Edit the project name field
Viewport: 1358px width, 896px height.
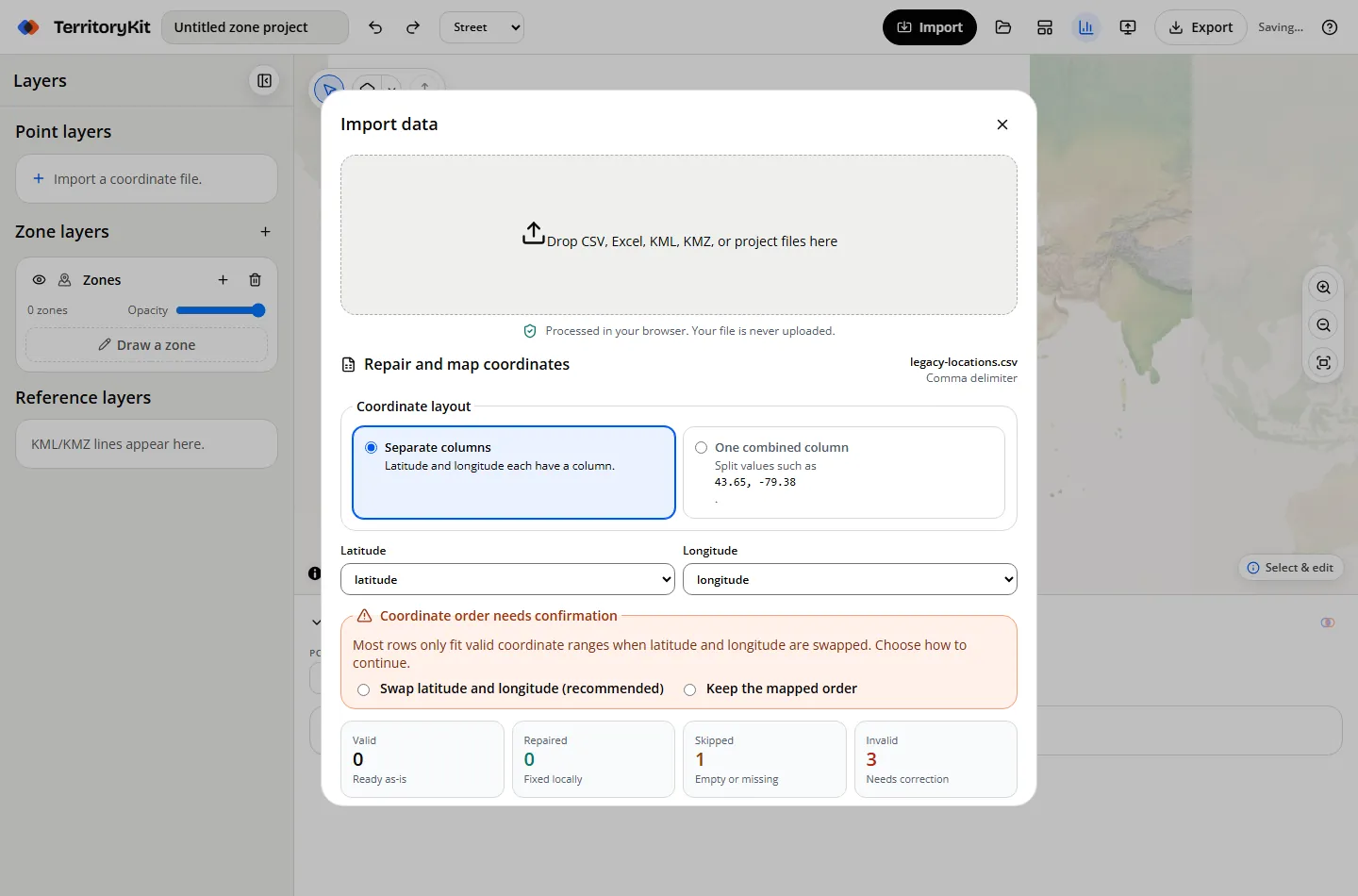click(256, 27)
